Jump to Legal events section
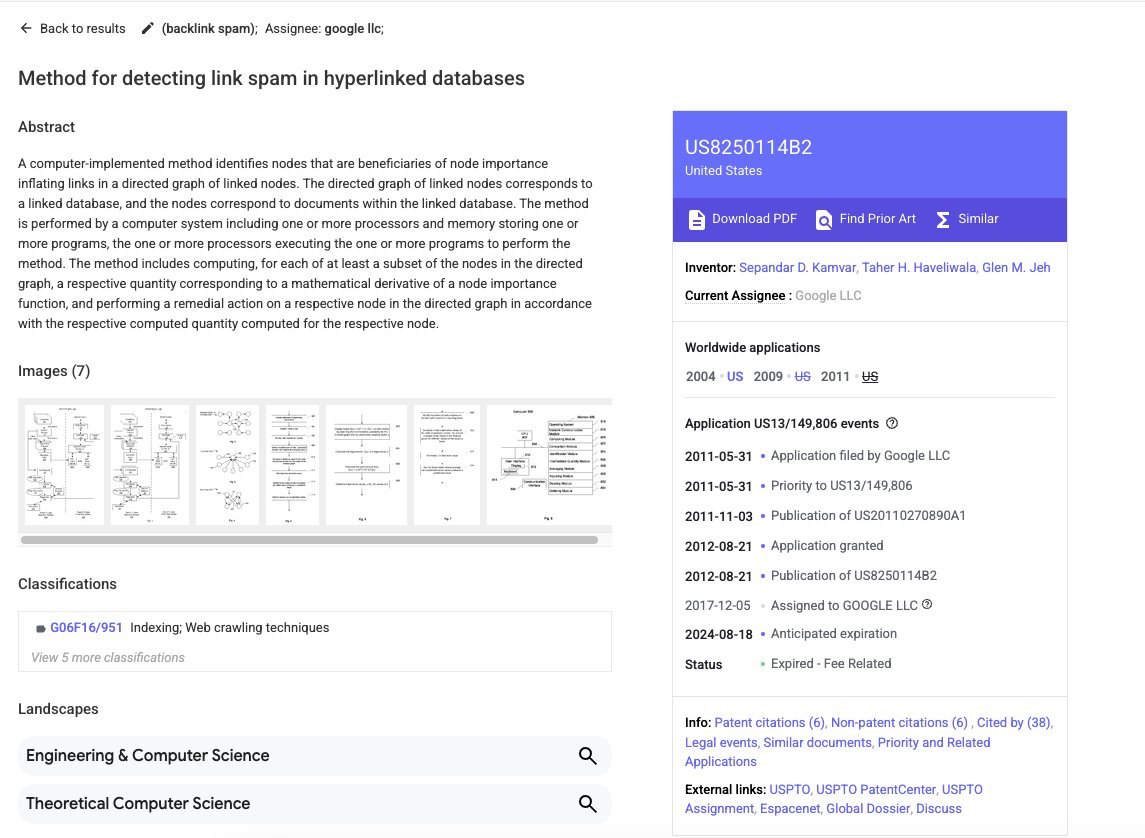Viewport: 1145px width, 838px height. pyautogui.click(x=721, y=742)
